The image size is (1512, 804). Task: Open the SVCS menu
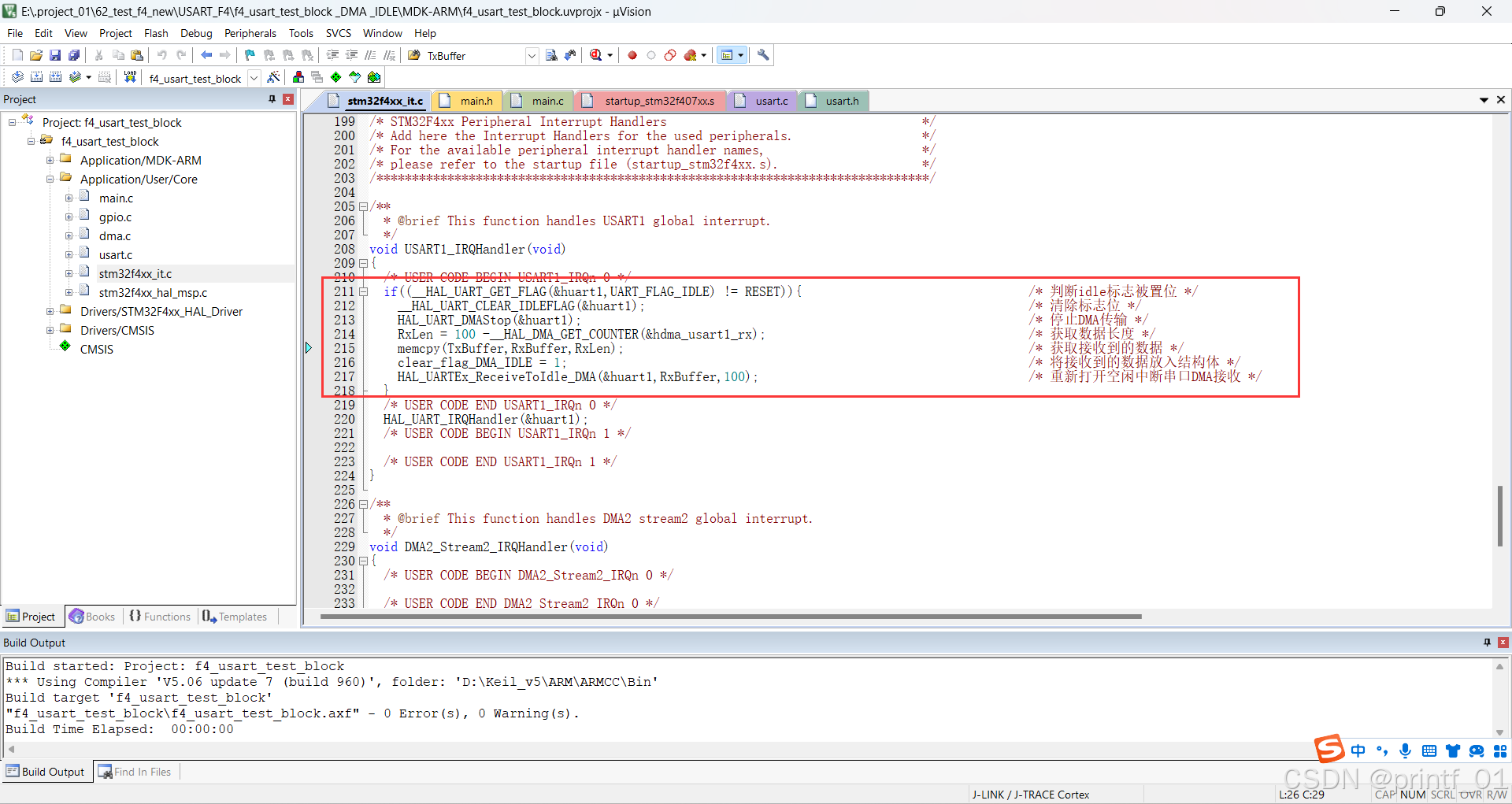click(x=339, y=33)
